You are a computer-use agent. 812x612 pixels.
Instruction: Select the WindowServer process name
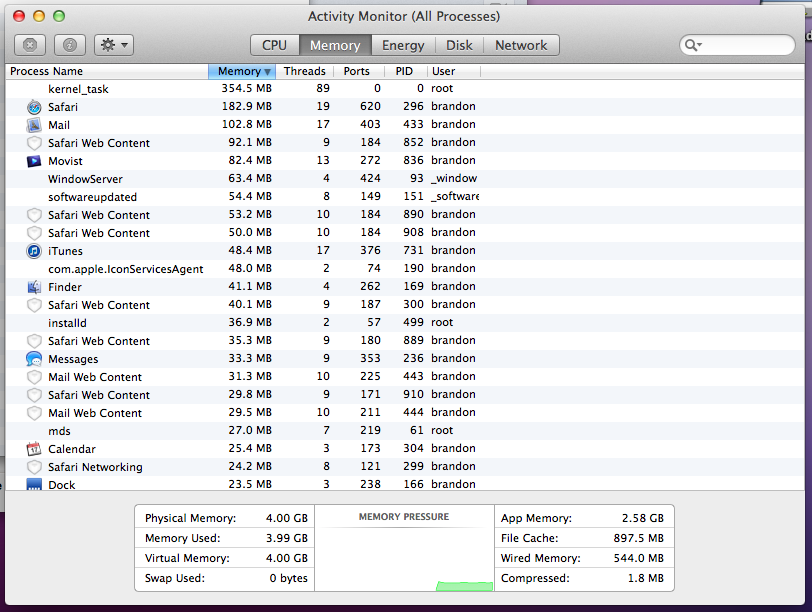[85, 179]
